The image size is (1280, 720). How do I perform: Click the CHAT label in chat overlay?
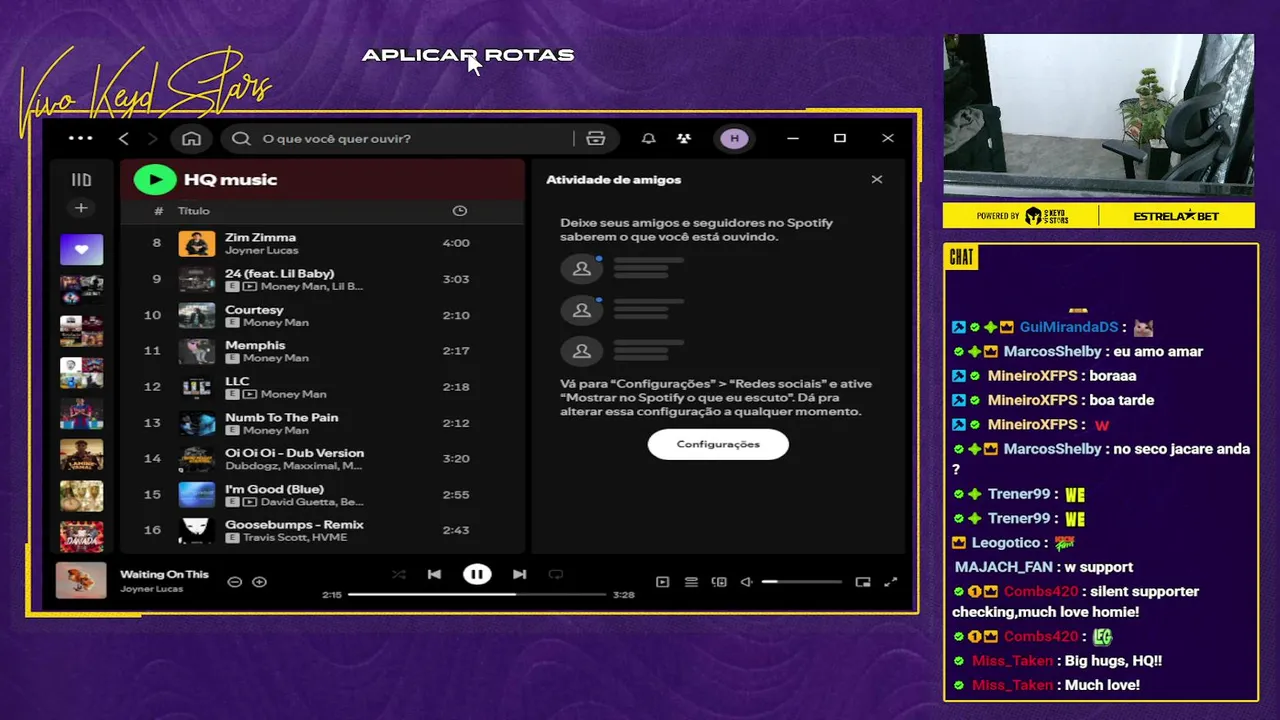pos(961,257)
